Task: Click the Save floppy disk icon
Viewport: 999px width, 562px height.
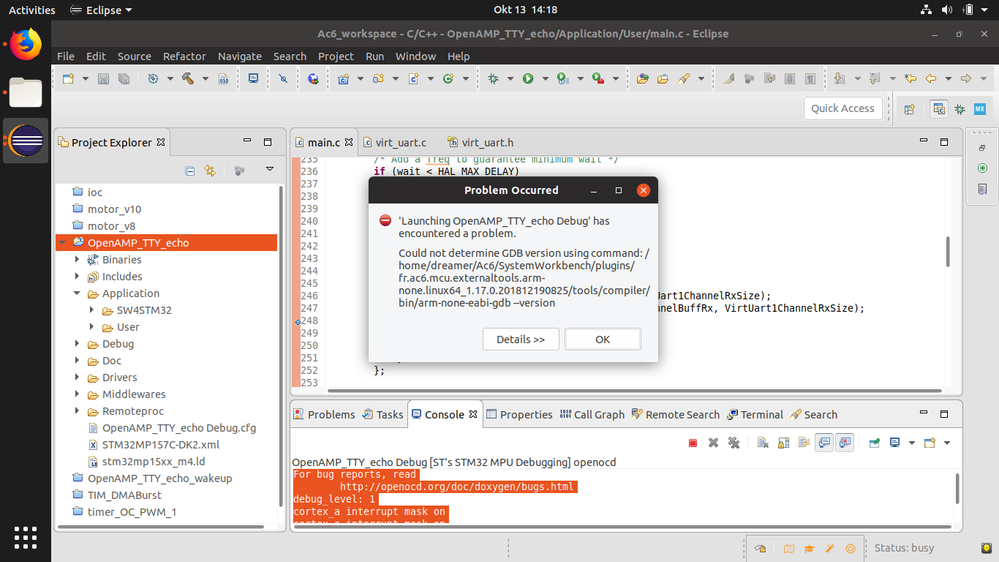Action: click(x=103, y=78)
